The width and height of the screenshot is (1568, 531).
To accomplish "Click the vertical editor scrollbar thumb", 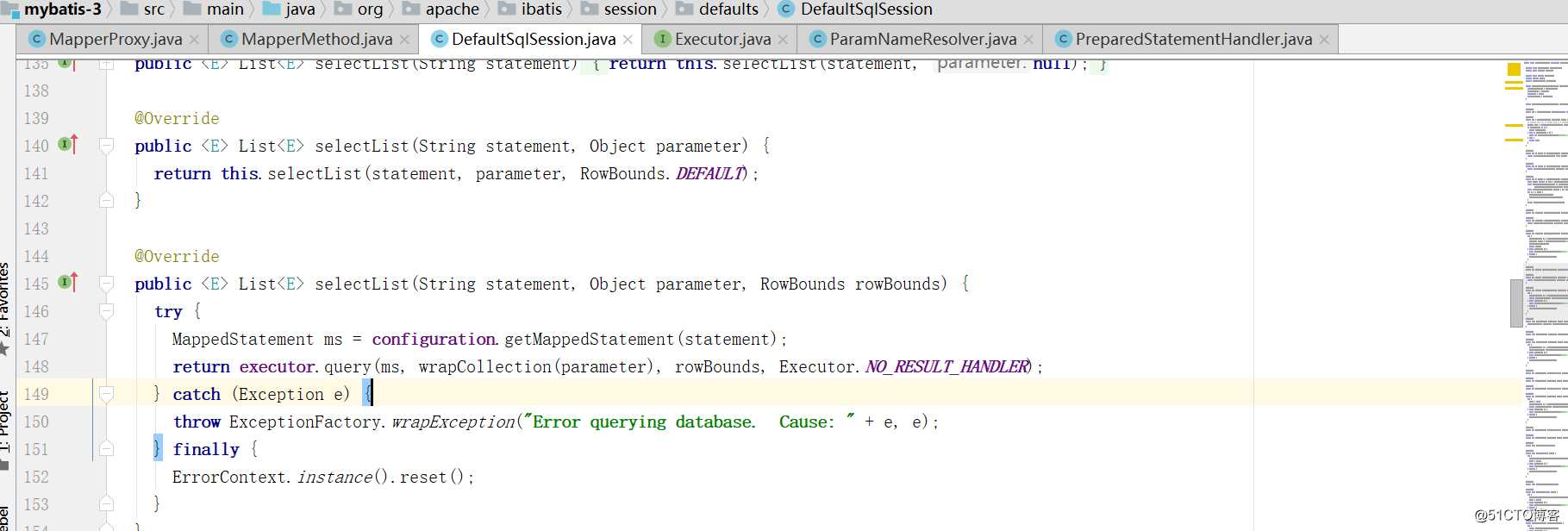I will (1516, 303).
